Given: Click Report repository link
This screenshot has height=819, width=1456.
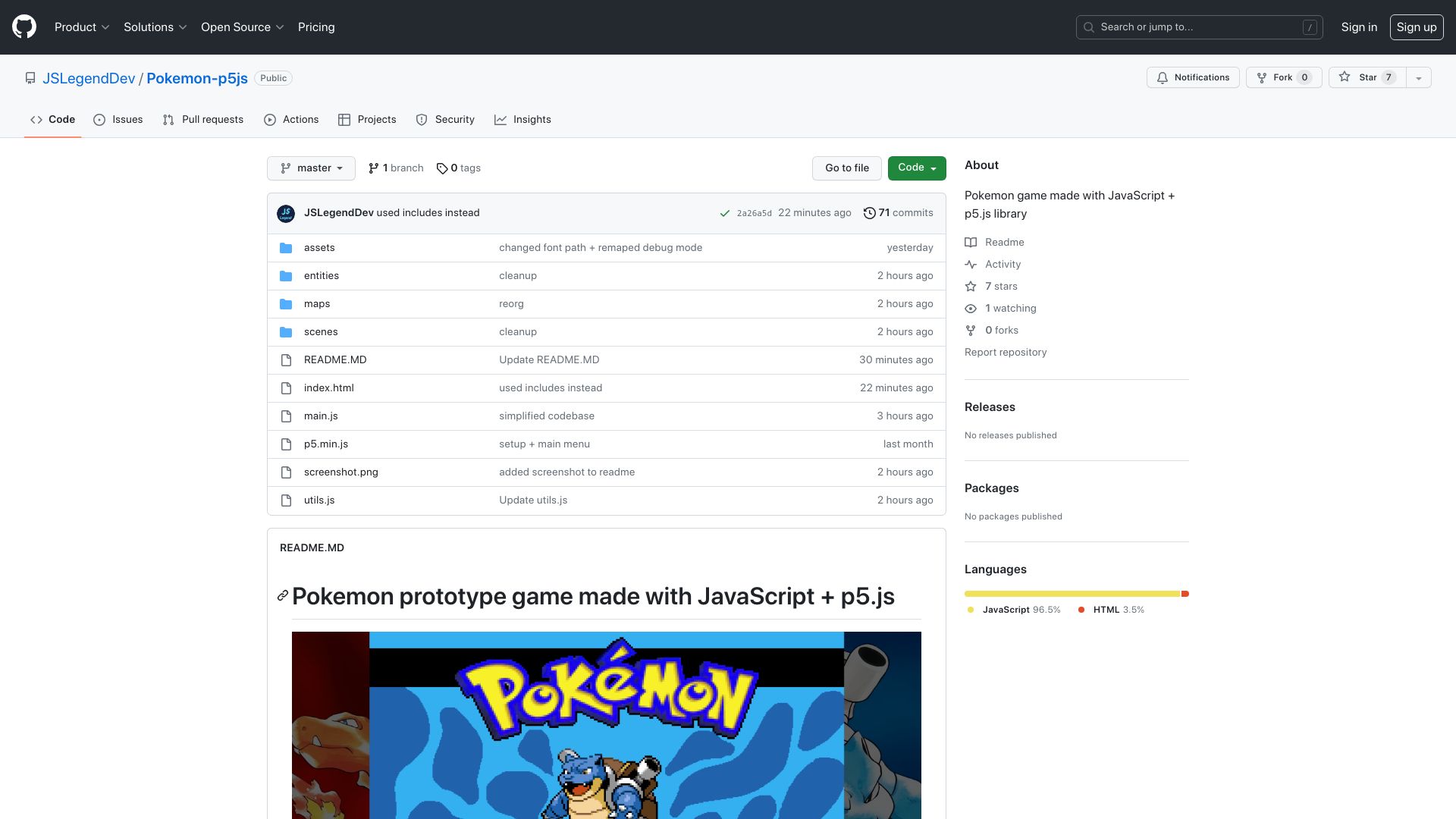Looking at the screenshot, I should tap(1006, 353).
